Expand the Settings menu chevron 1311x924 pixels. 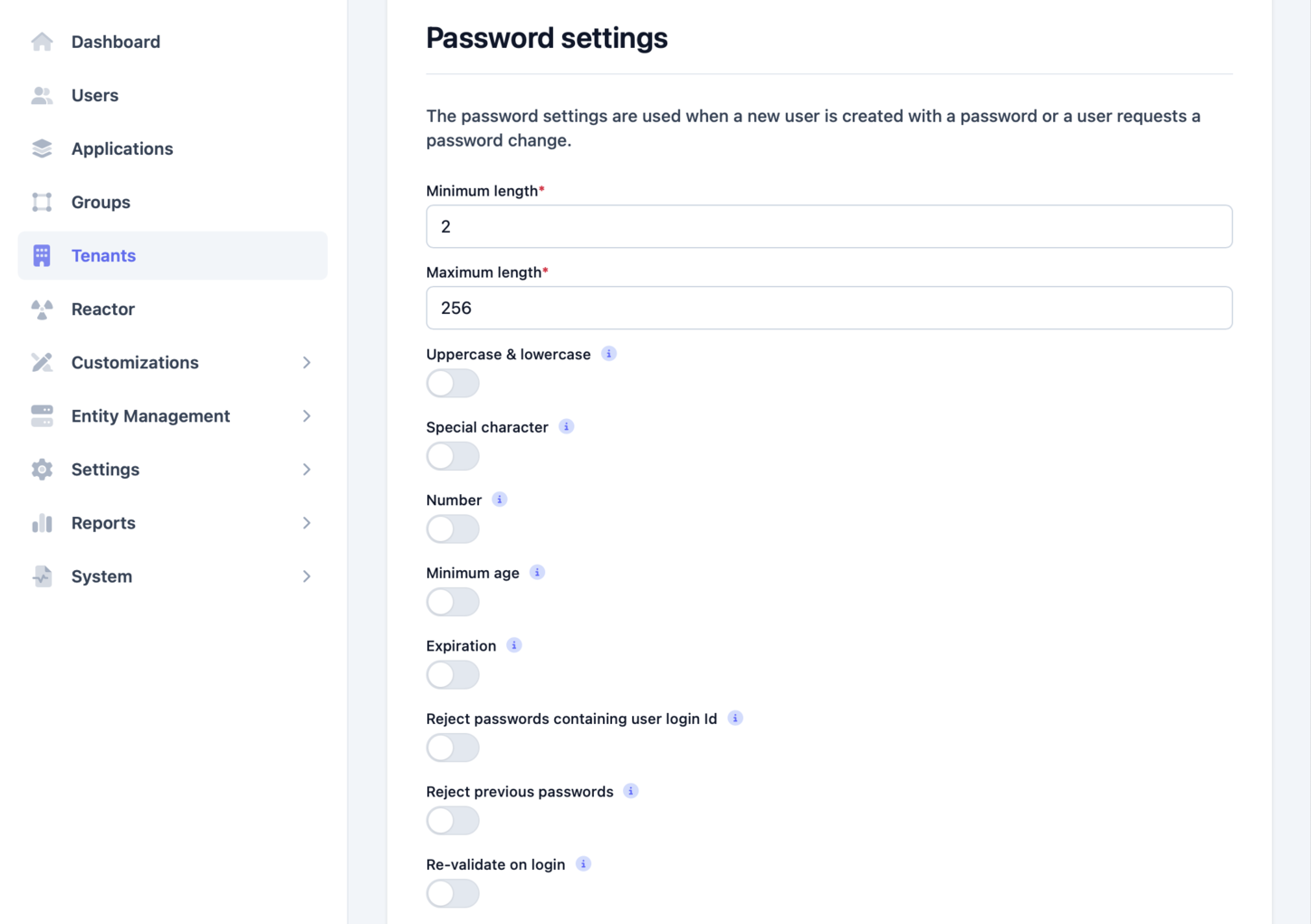point(307,469)
